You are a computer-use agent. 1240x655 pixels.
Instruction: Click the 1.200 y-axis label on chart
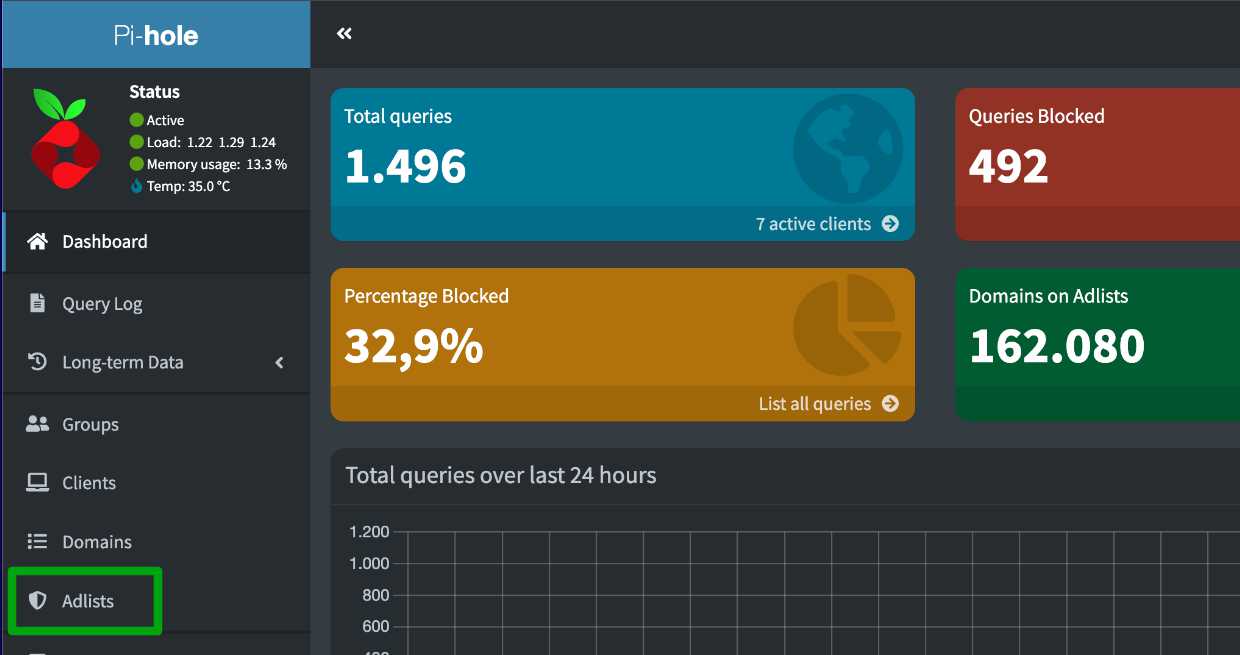click(369, 532)
